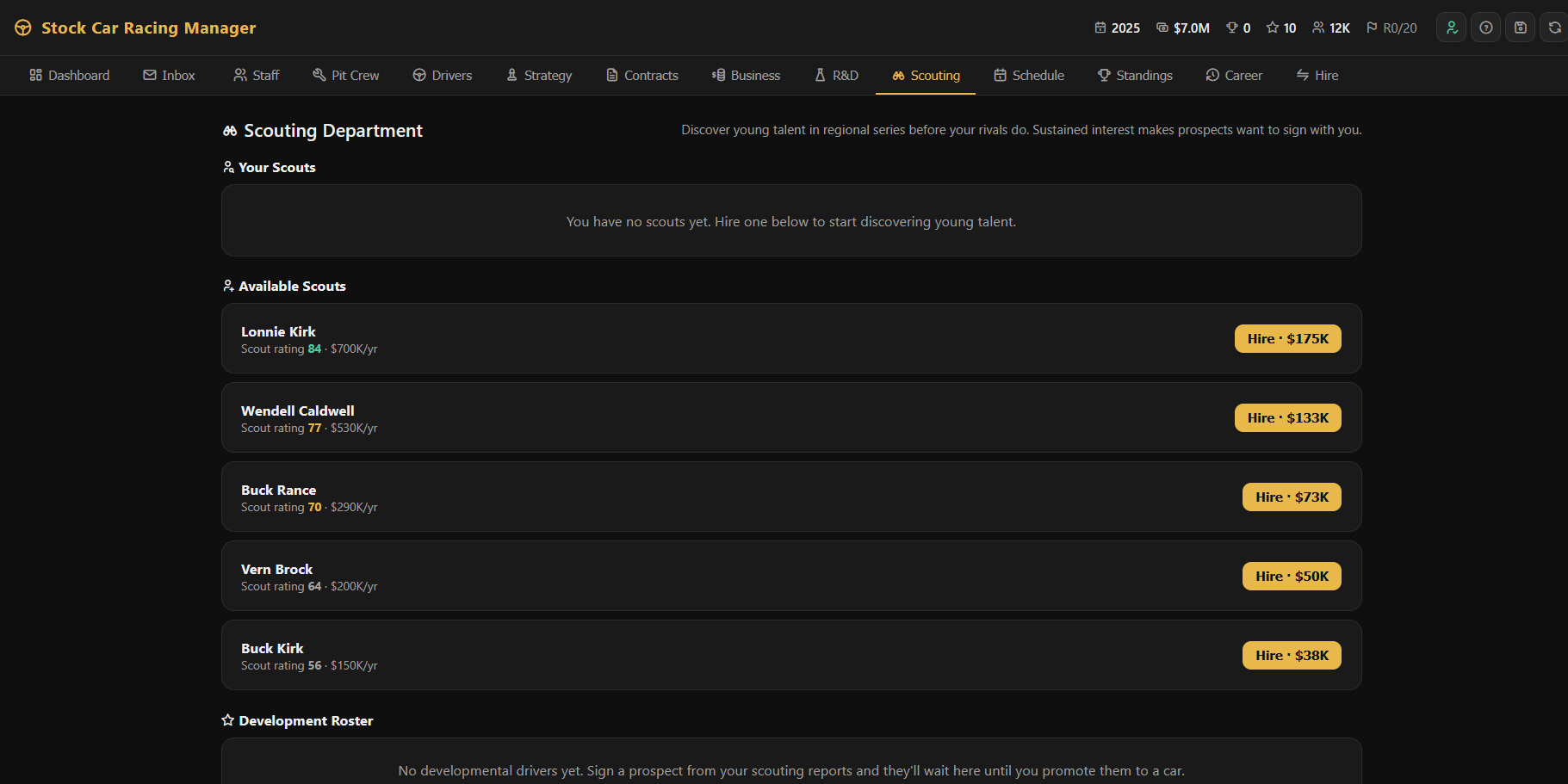Image resolution: width=1568 pixels, height=784 pixels.
Task: Open the Career tab
Action: [1234, 75]
